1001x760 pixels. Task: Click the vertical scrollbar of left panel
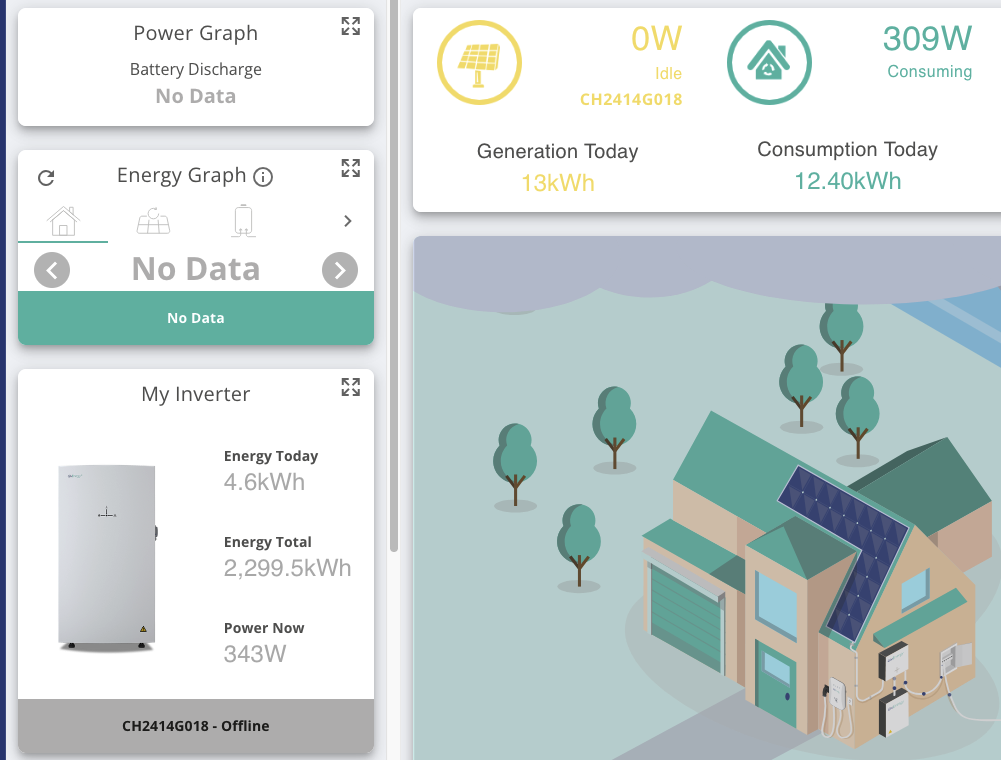point(394,276)
